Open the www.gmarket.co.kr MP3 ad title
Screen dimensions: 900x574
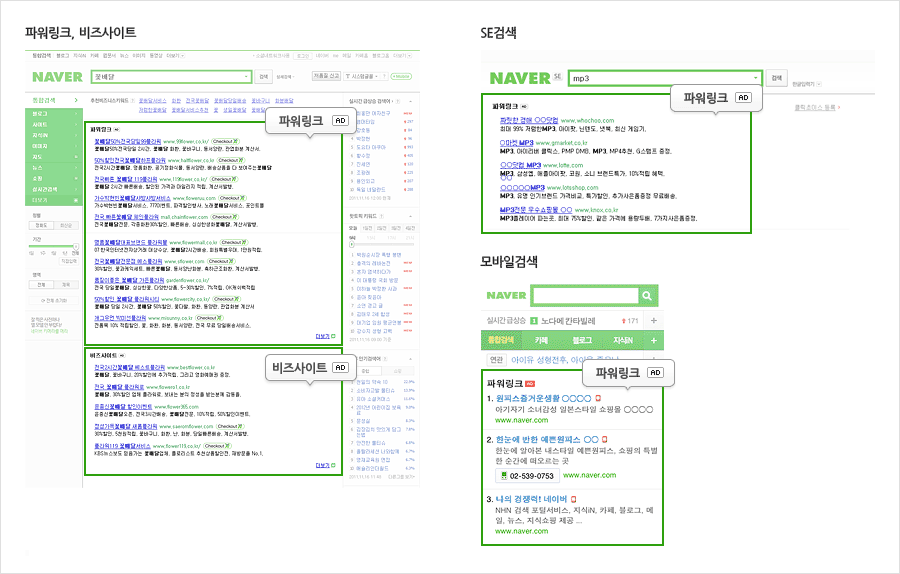[517, 143]
